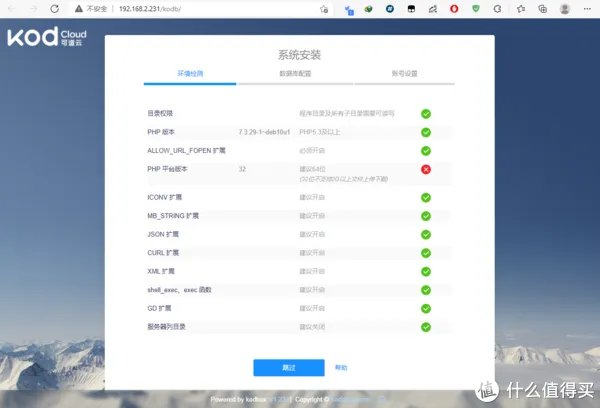Select the 数据库配置 install step tab
This screenshot has width=600, height=408.
tap(295, 73)
